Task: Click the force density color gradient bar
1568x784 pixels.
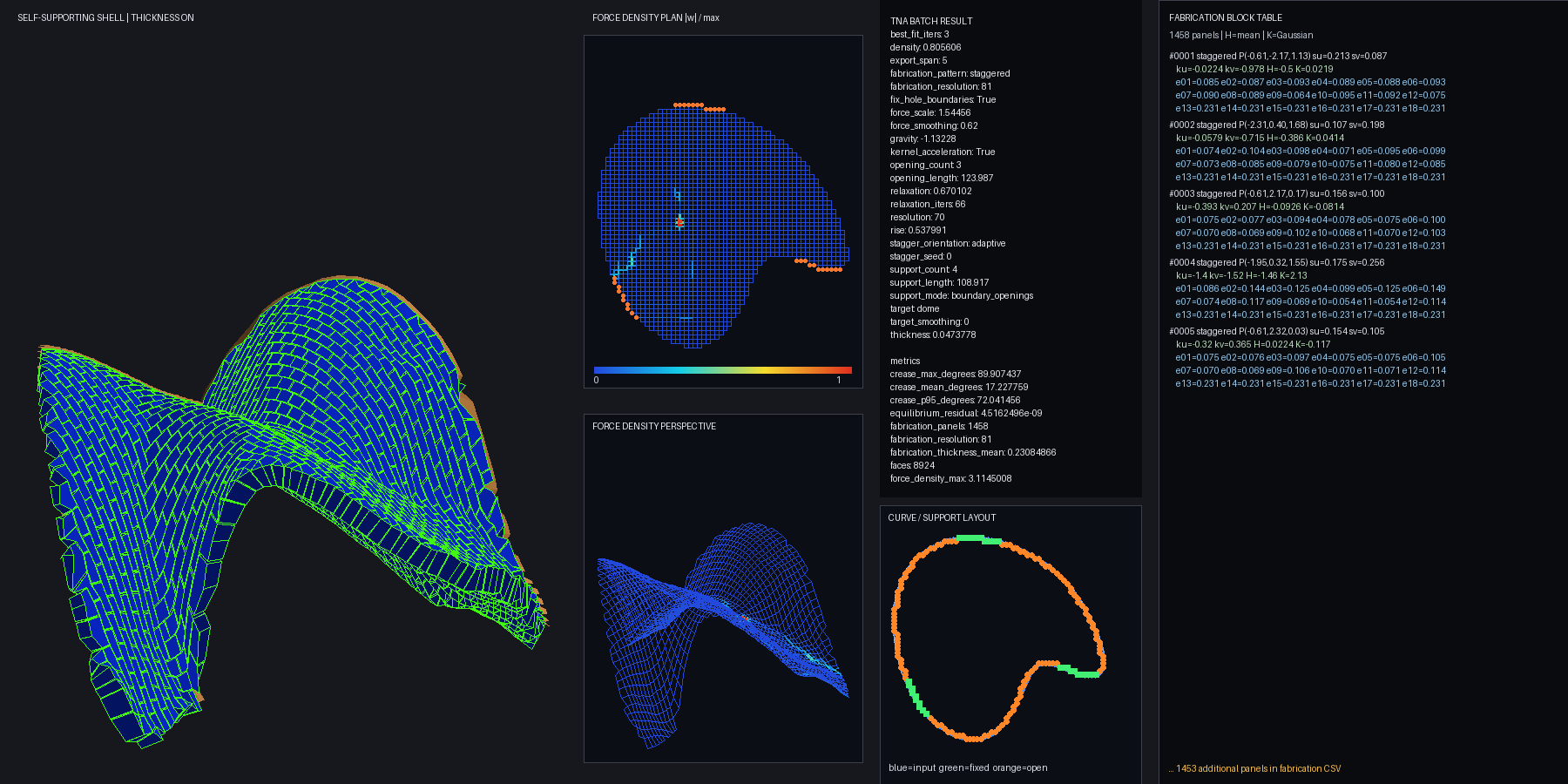Action: 722,370
